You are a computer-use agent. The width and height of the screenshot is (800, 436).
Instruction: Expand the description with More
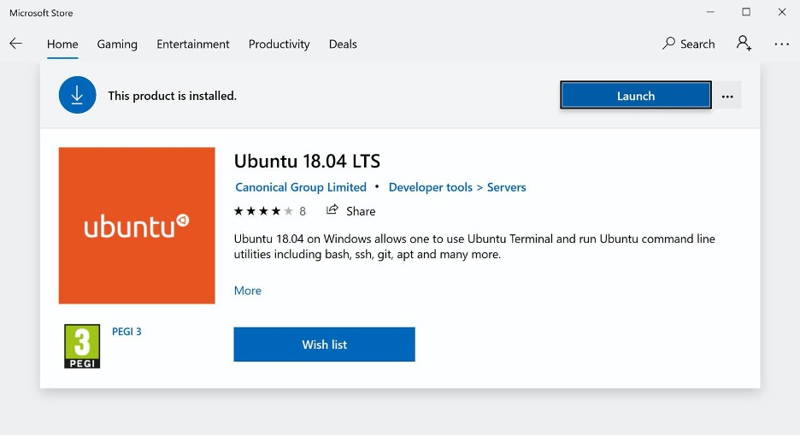click(247, 290)
